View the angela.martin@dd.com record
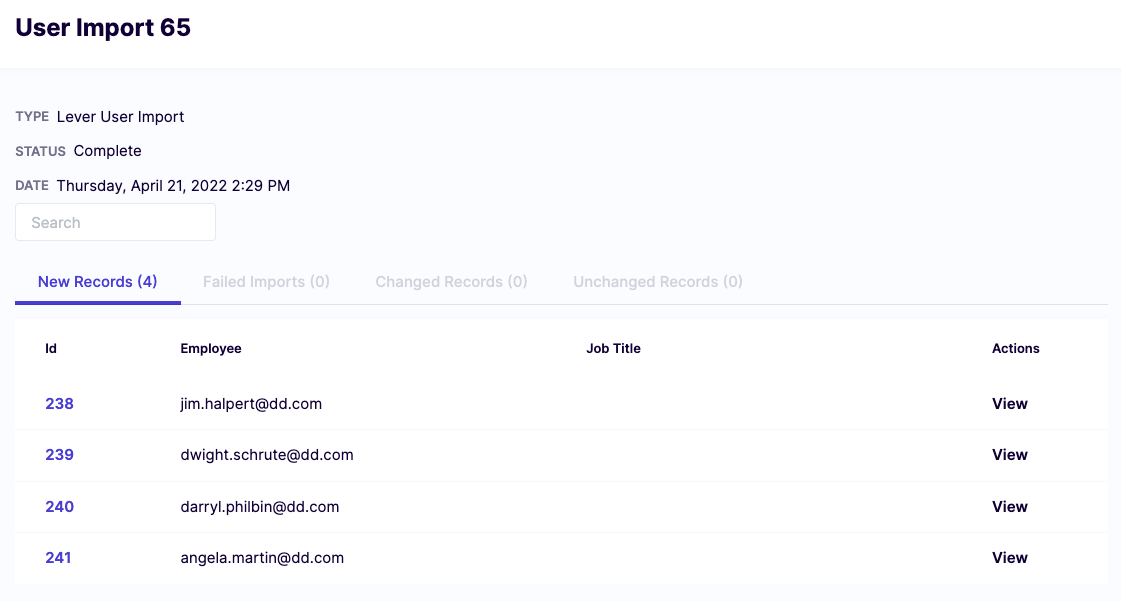 click(1009, 558)
